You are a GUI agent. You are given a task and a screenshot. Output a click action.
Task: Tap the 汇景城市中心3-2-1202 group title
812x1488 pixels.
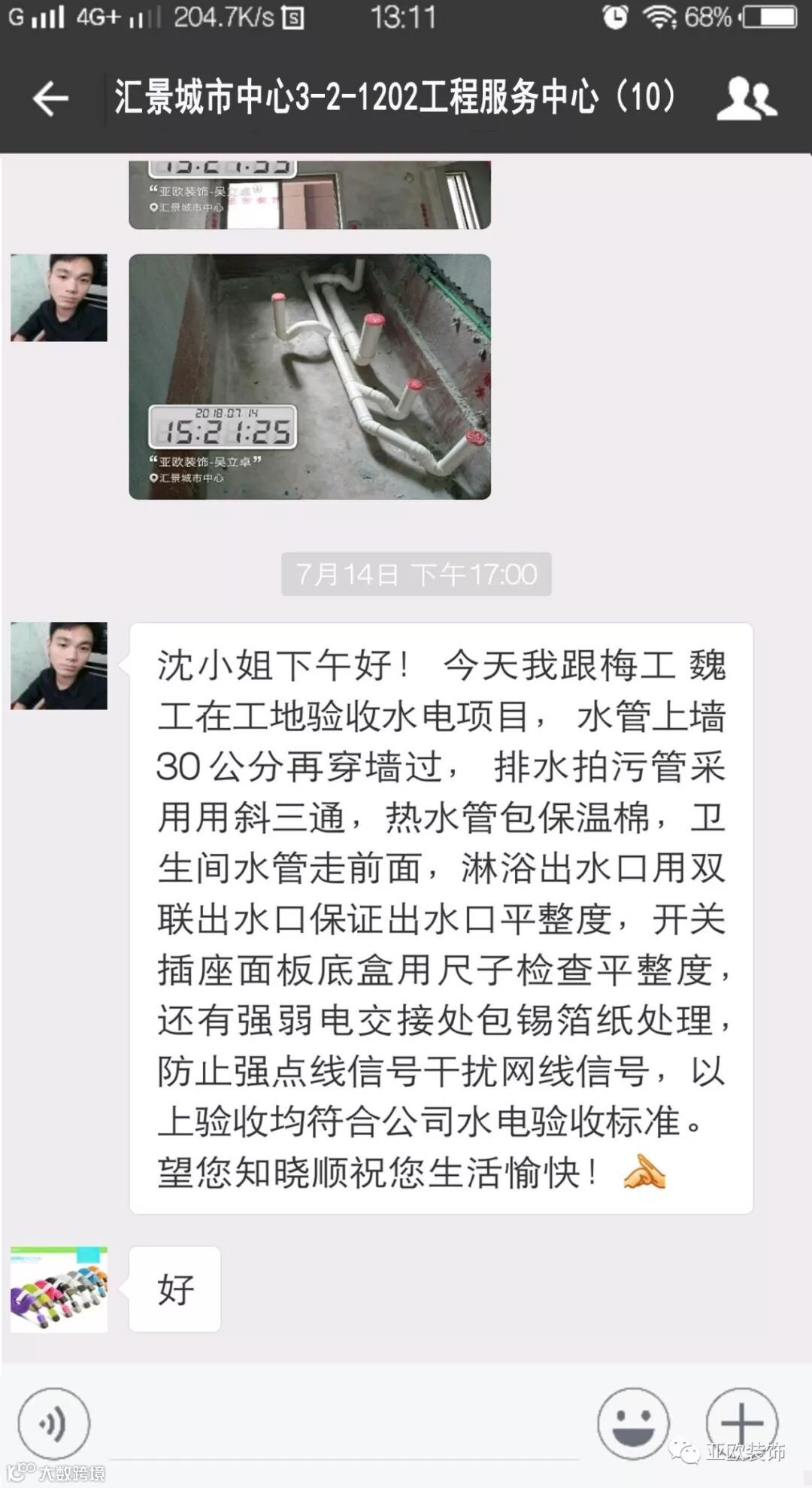tap(395, 98)
